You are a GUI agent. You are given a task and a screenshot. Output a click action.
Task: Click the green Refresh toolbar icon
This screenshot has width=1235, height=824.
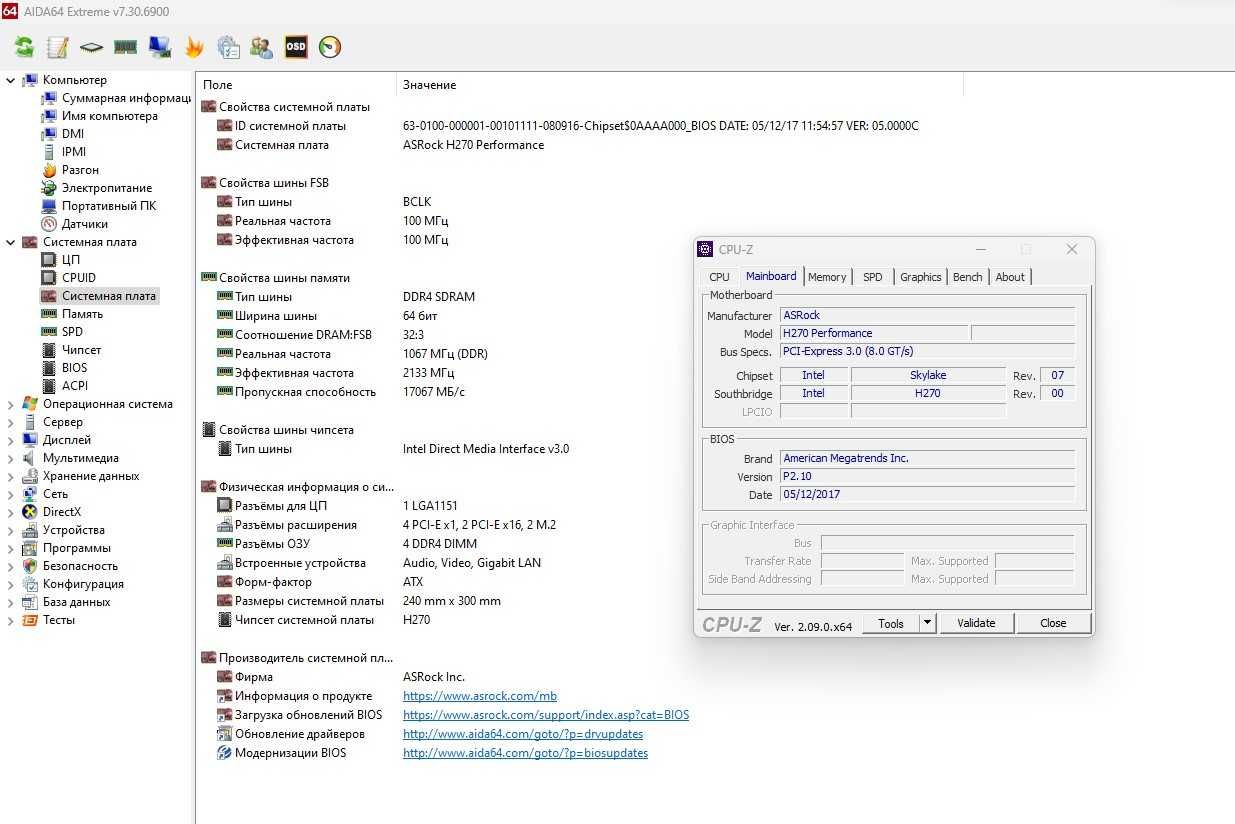(x=24, y=47)
